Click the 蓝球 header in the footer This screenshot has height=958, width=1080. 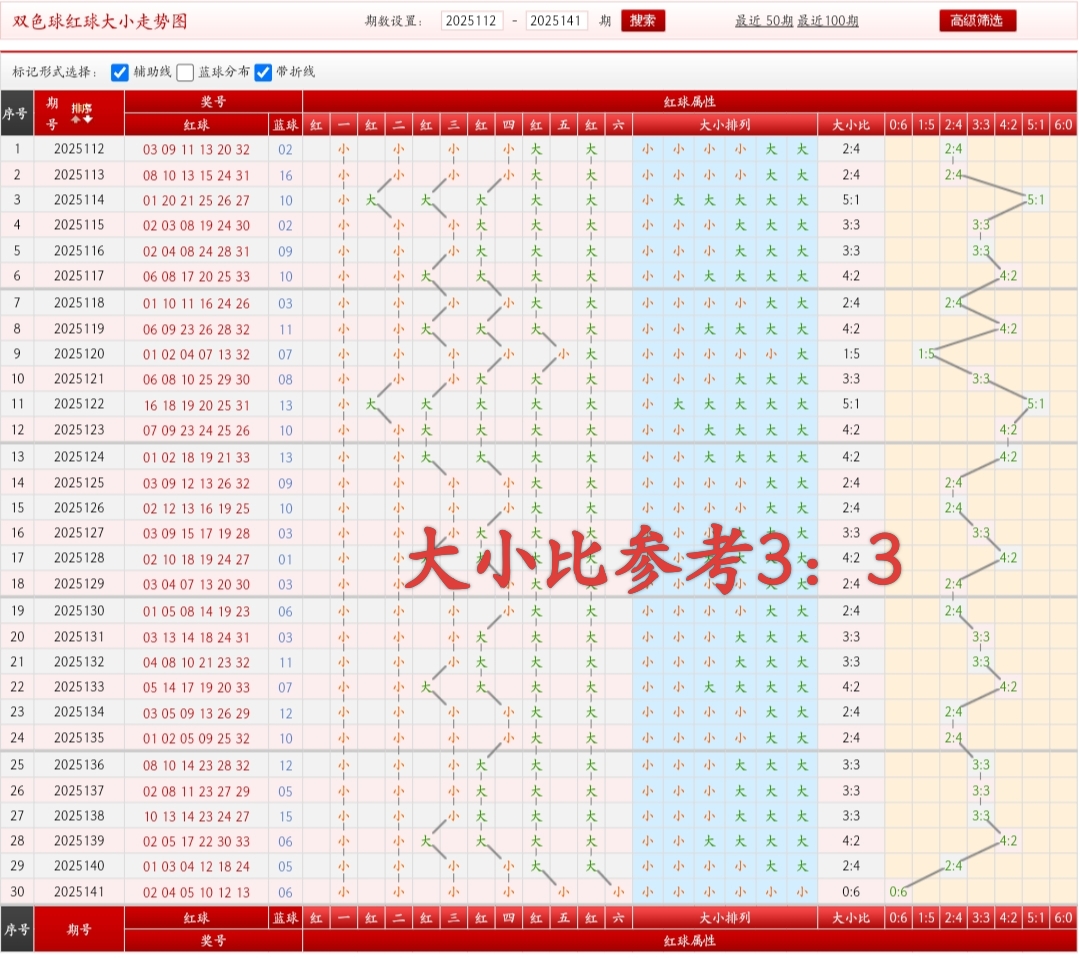[287, 919]
